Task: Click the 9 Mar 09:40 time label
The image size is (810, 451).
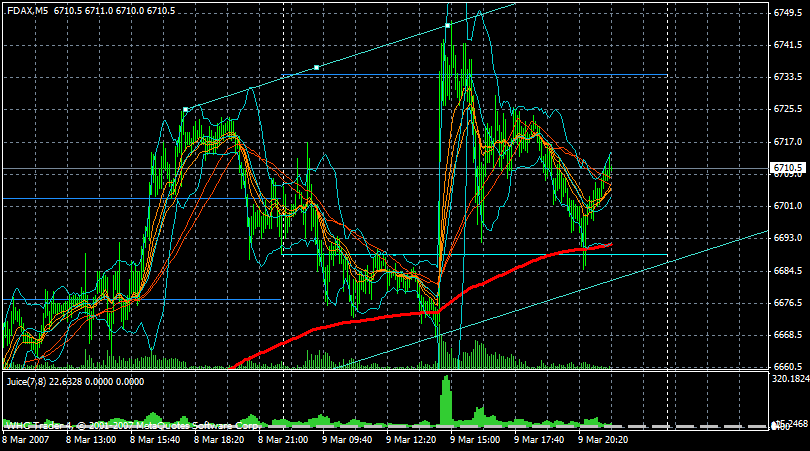Action: tap(347, 440)
